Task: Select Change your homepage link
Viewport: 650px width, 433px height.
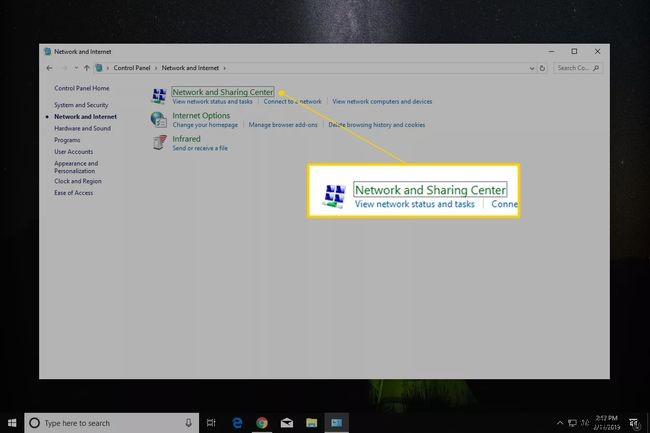Action: 205,125
